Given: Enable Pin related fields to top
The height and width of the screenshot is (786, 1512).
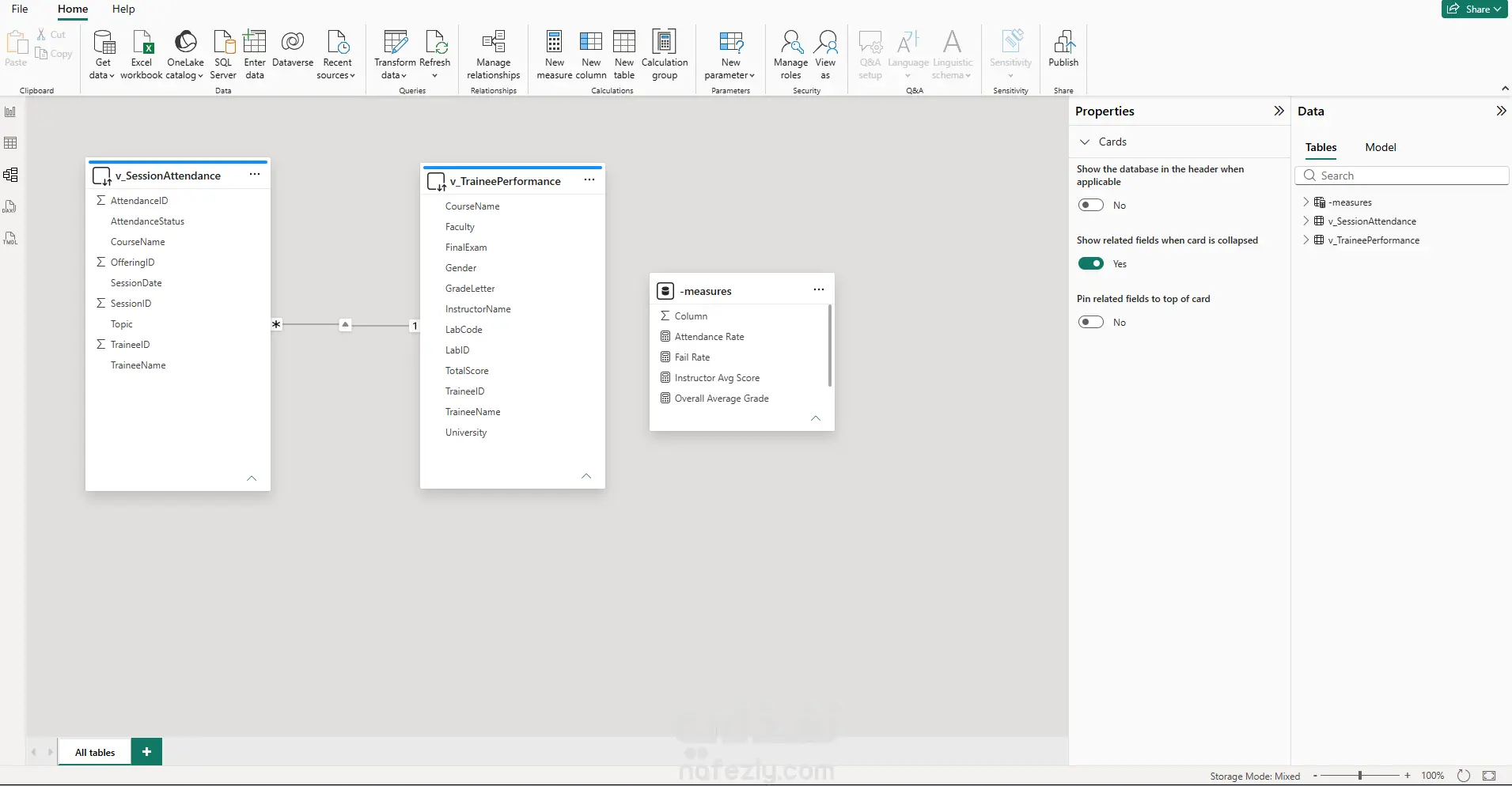Looking at the screenshot, I should point(1091,322).
